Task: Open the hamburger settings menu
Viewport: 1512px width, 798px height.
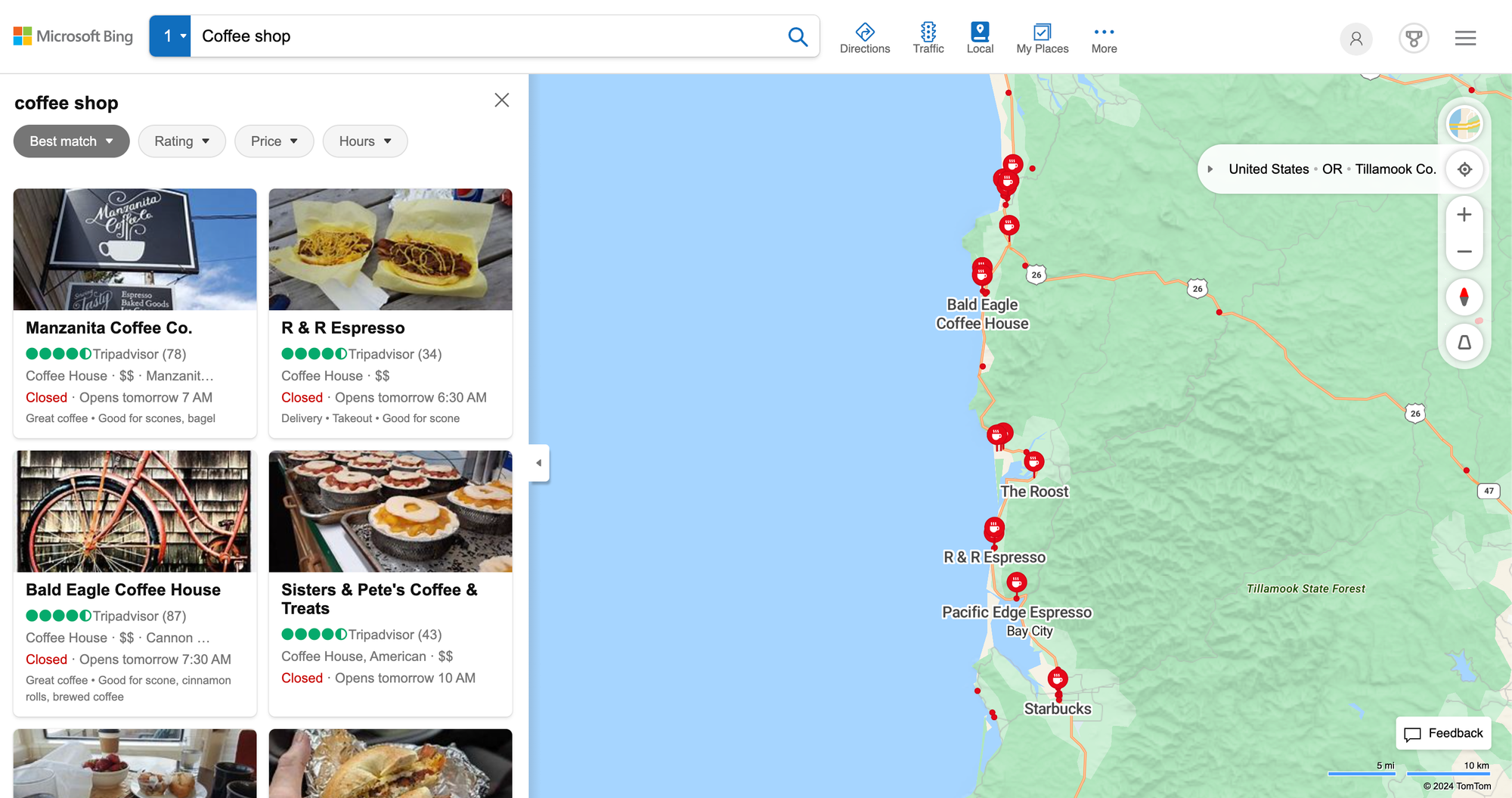Action: coord(1465,38)
